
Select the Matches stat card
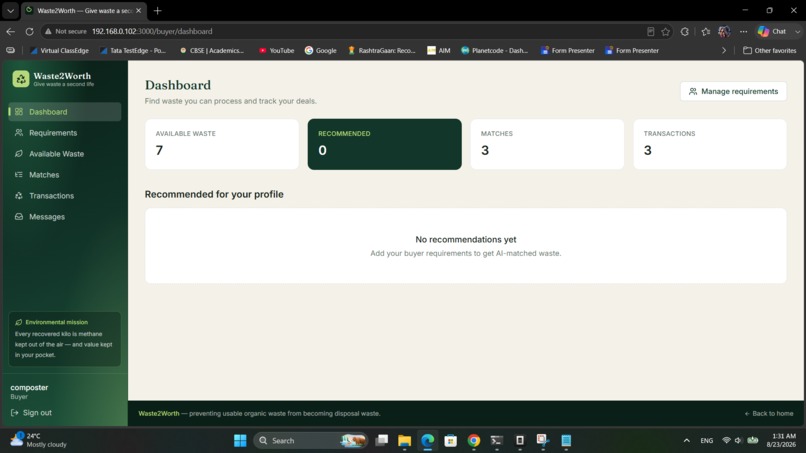click(x=547, y=144)
